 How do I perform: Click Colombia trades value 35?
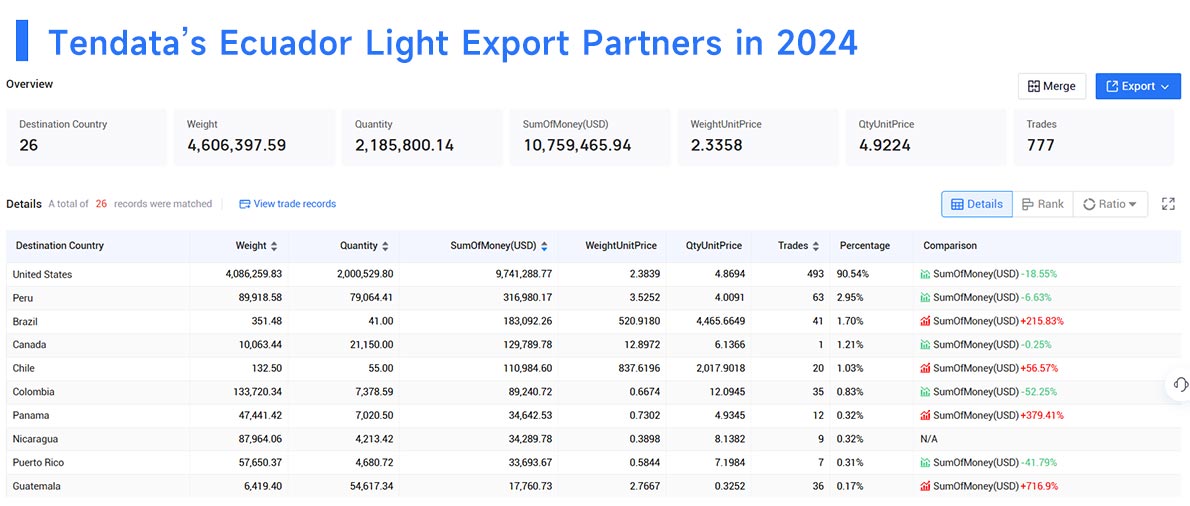pos(817,392)
